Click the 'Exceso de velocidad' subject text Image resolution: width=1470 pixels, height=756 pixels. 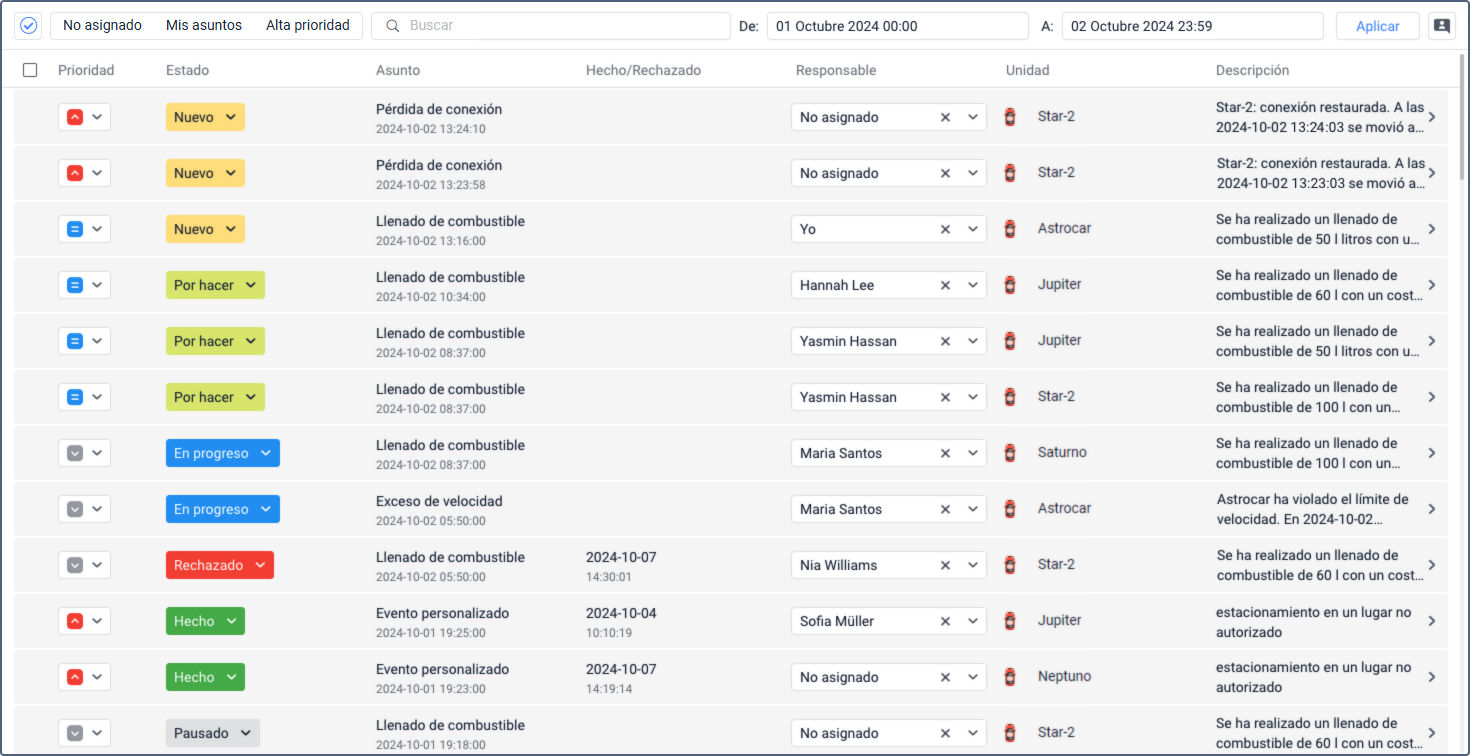(x=439, y=501)
